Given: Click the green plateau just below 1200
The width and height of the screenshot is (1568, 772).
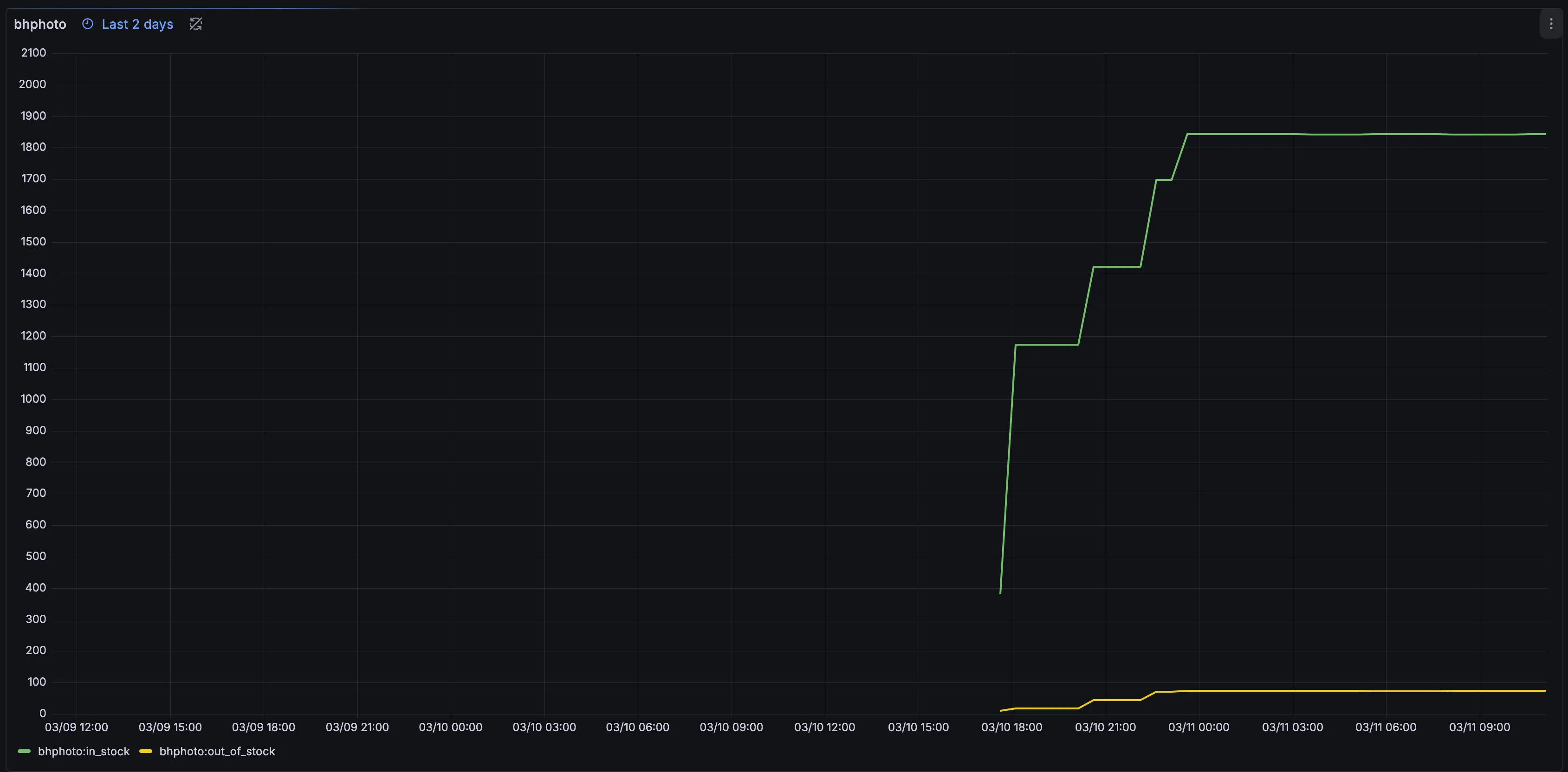Looking at the screenshot, I should click(1047, 344).
